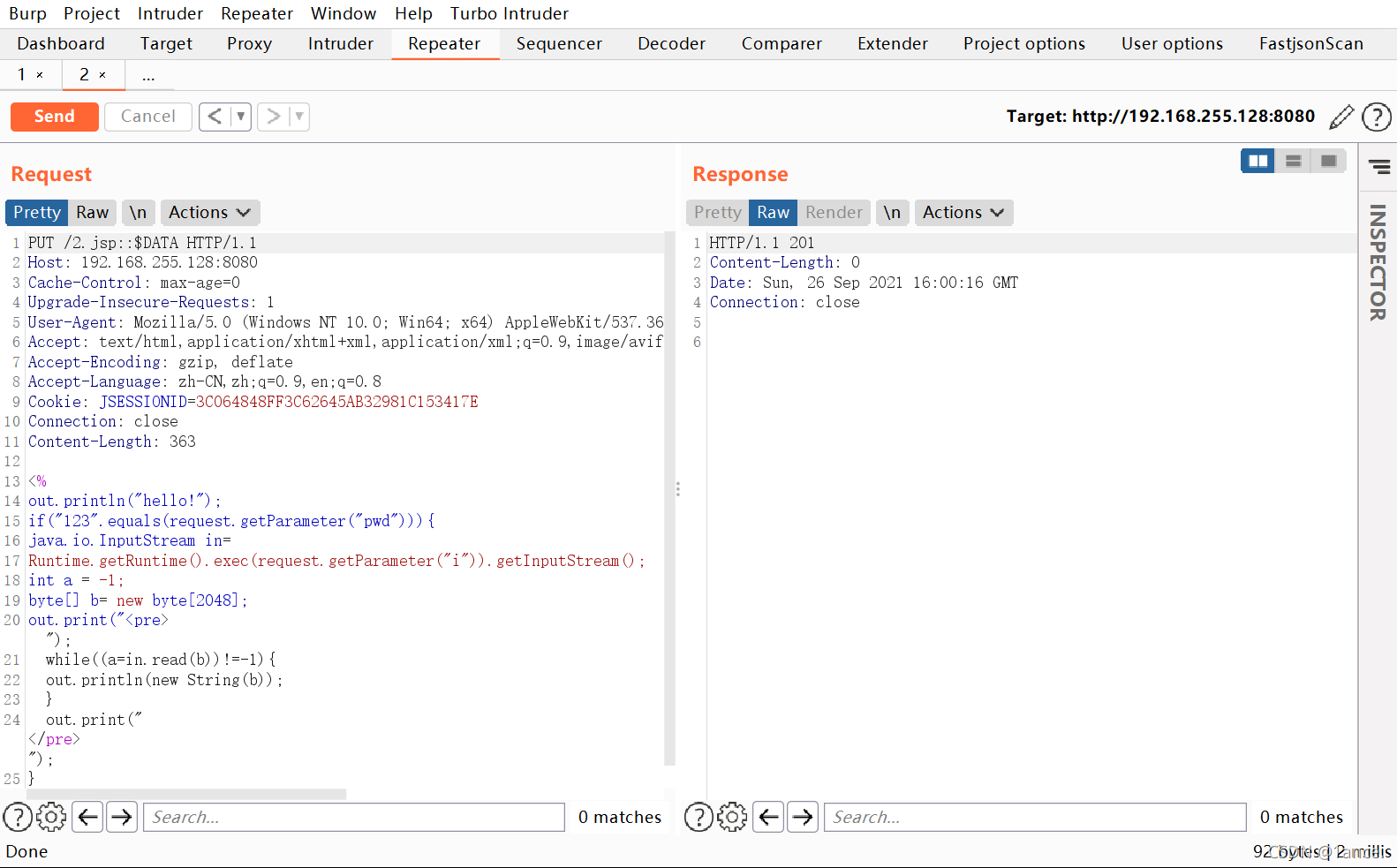This screenshot has height=868, width=1397.
Task: Switch response view to Pretty
Action: pos(717,213)
